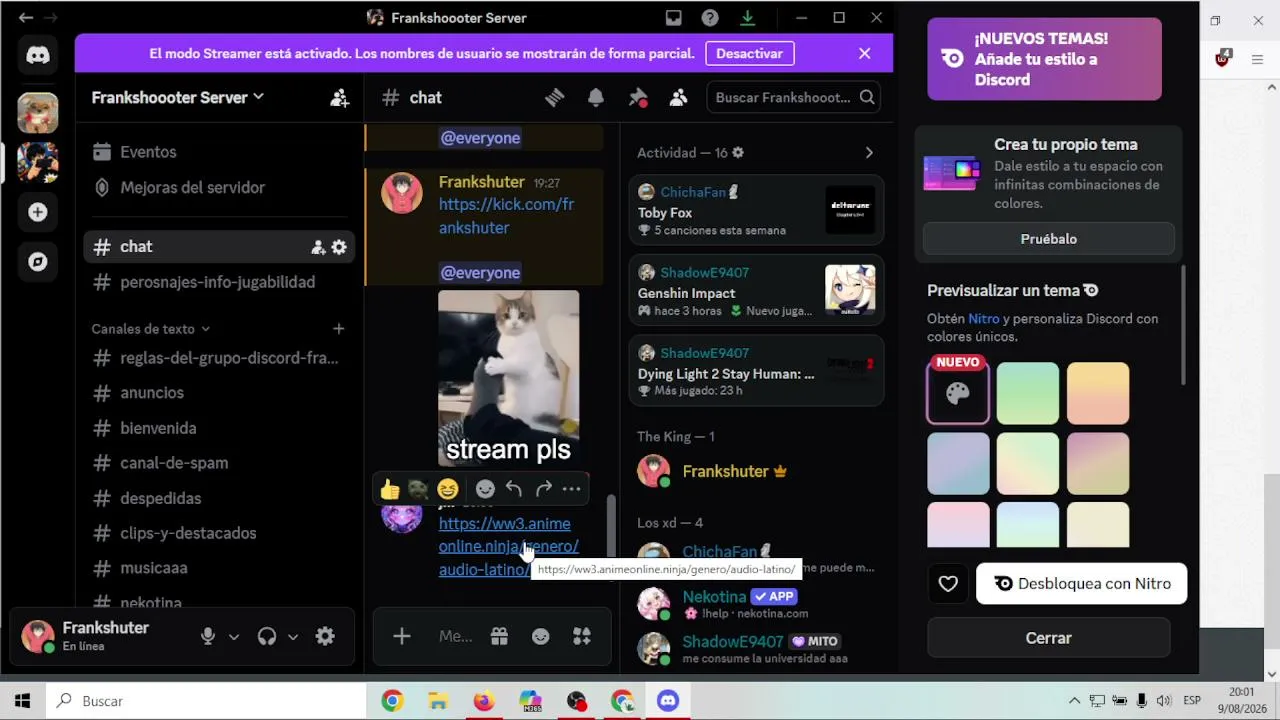Click Desactivar Streamer mode button
1280x720 pixels.
(749, 53)
